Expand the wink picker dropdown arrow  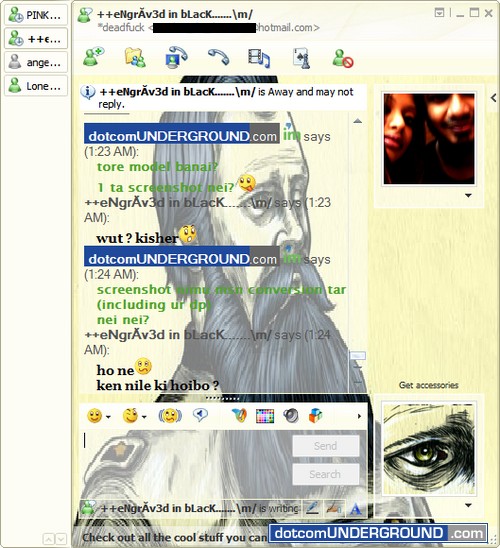click(144, 417)
